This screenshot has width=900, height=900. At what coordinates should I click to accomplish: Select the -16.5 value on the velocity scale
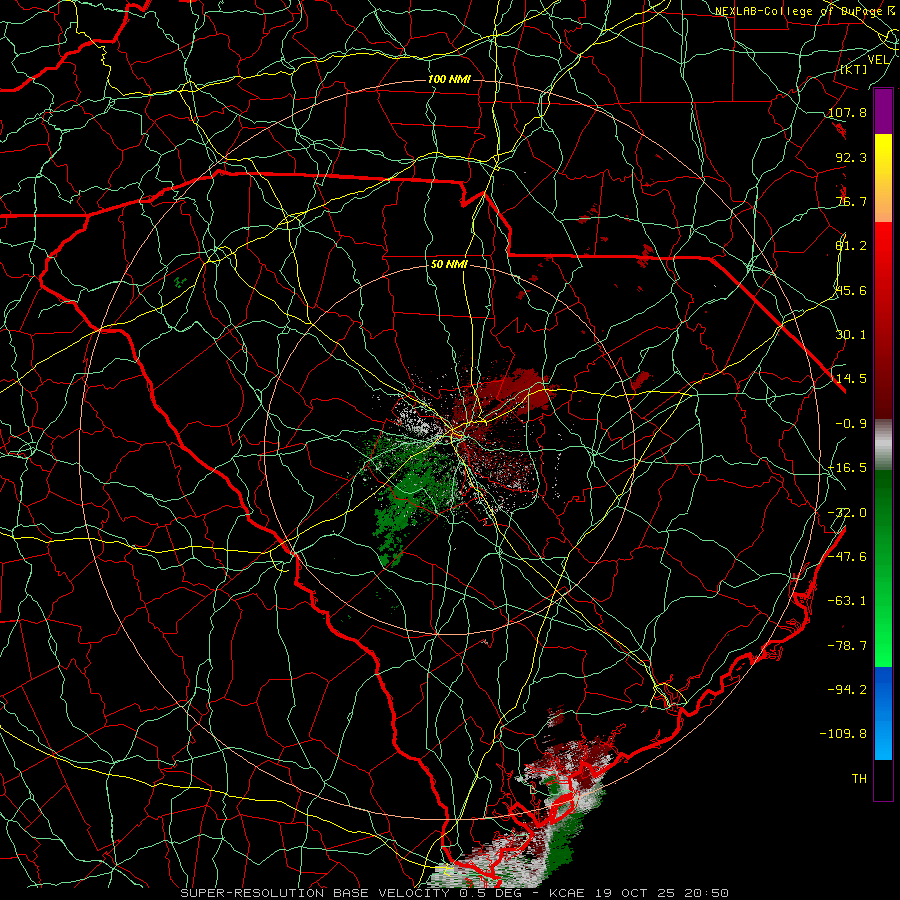tap(847, 468)
